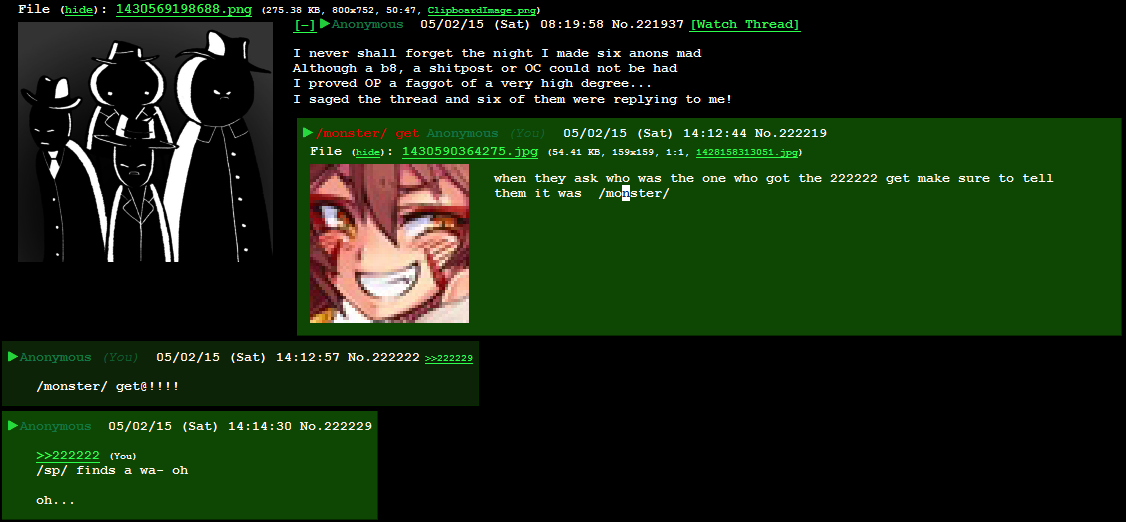Image resolution: width=1126 pixels, height=522 pixels.
Task: Click the Watch Thread button
Action: (x=745, y=24)
